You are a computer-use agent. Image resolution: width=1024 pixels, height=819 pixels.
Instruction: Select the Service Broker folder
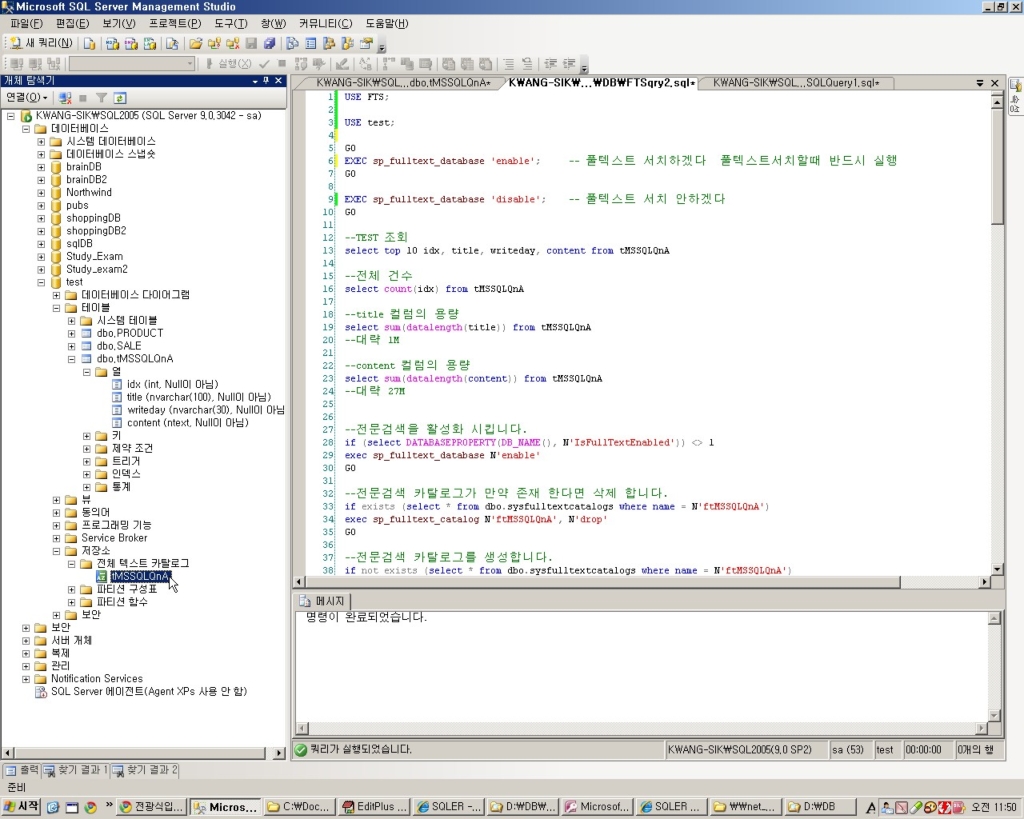[x=114, y=538]
